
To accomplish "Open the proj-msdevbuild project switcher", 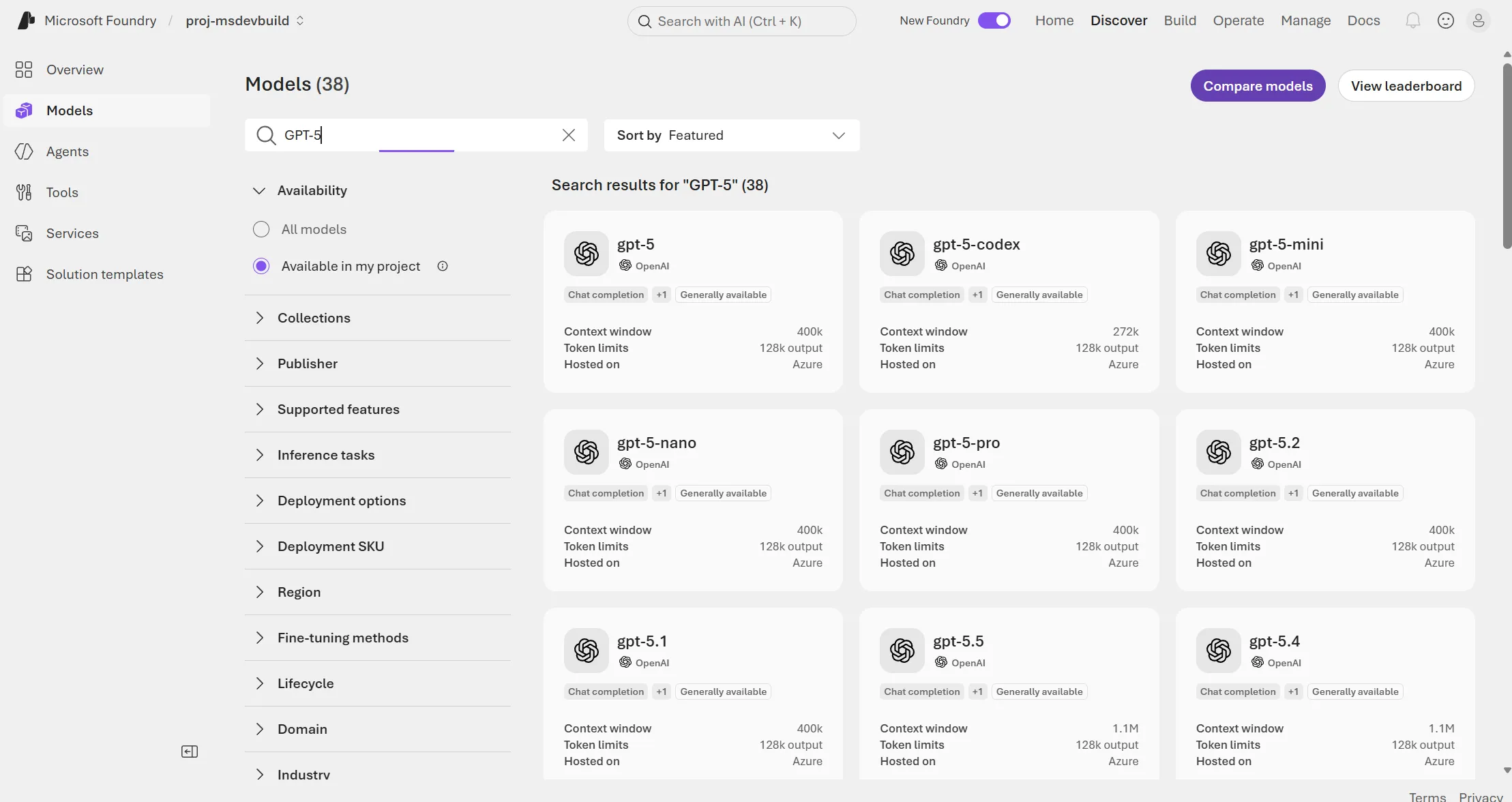I will click(245, 20).
